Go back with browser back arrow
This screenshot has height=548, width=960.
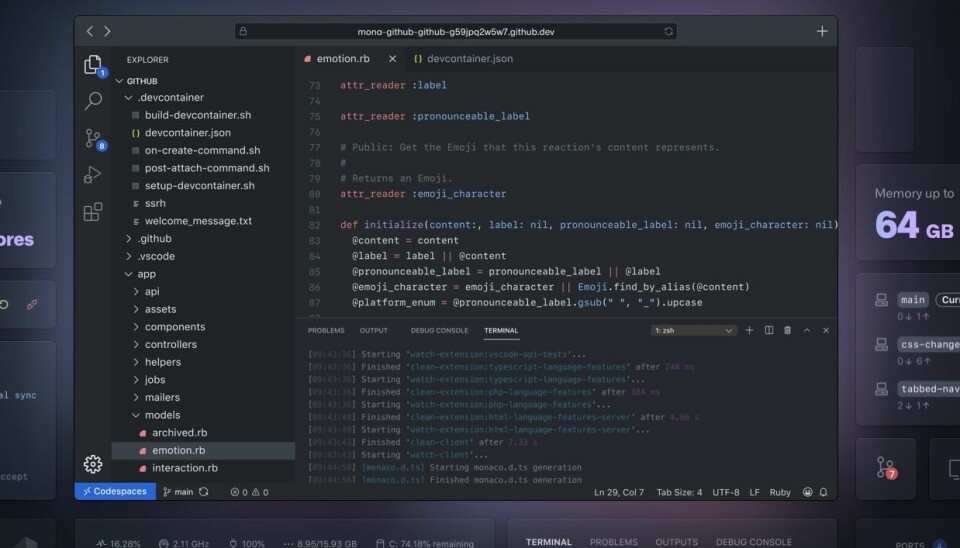coord(90,31)
